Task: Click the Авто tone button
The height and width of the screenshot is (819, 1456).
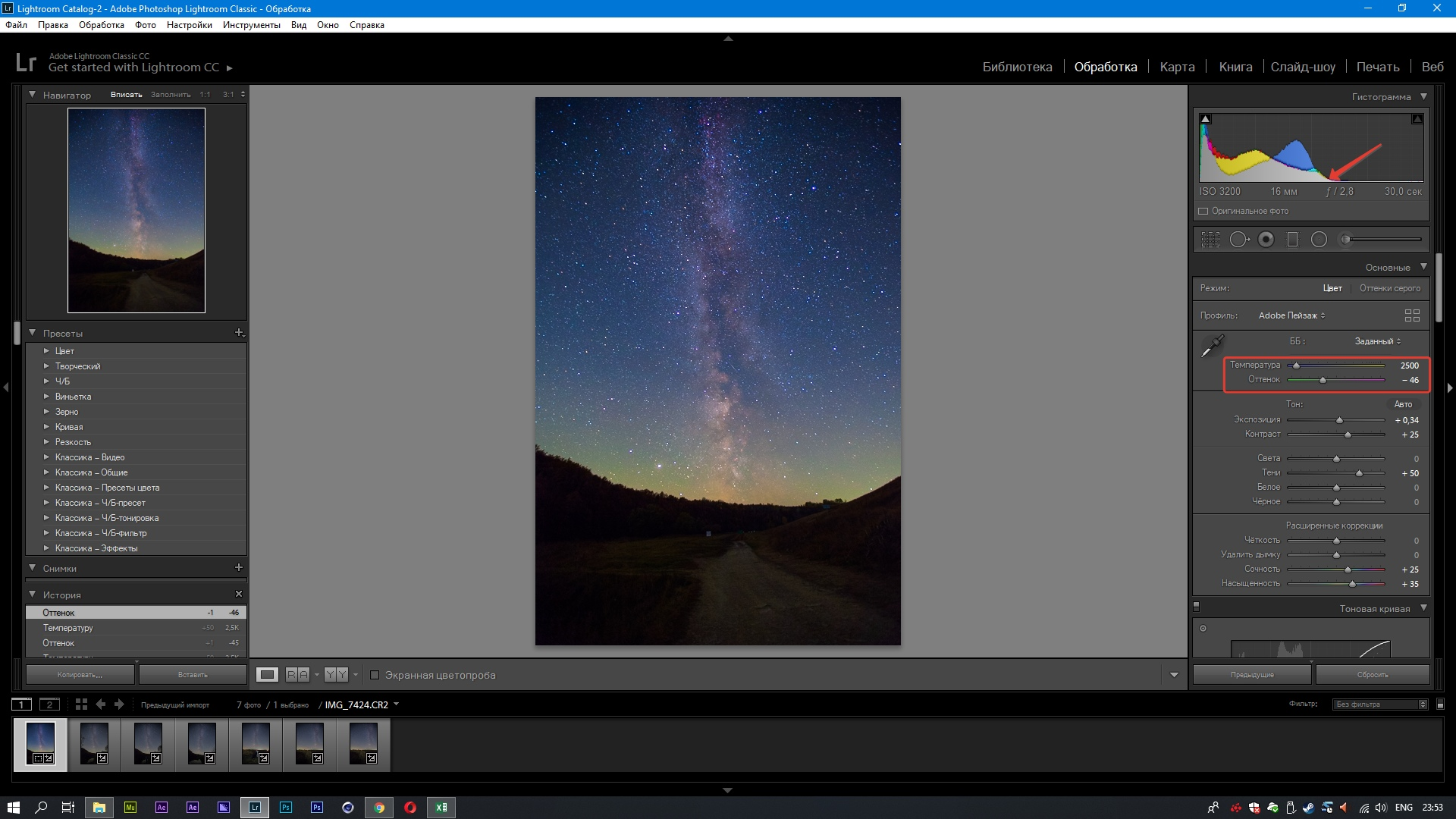Action: [1403, 404]
